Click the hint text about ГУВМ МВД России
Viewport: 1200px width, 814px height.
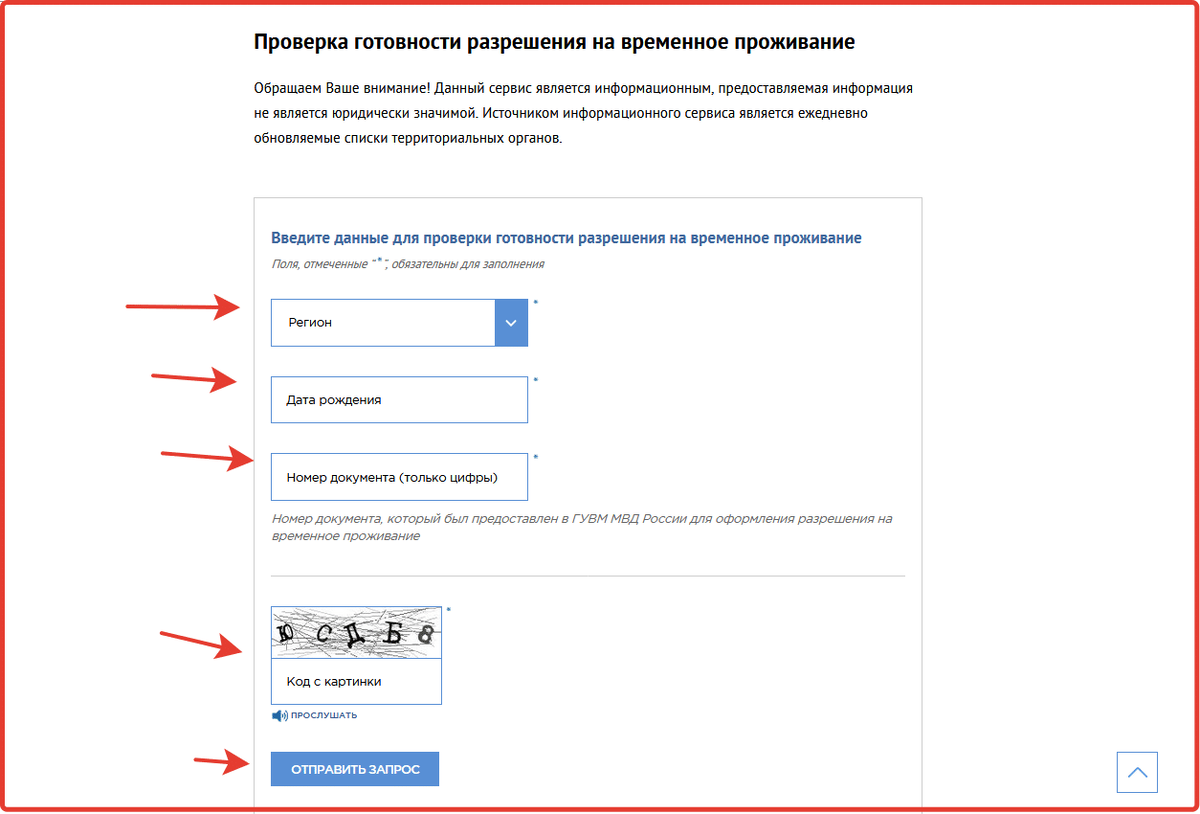581,528
